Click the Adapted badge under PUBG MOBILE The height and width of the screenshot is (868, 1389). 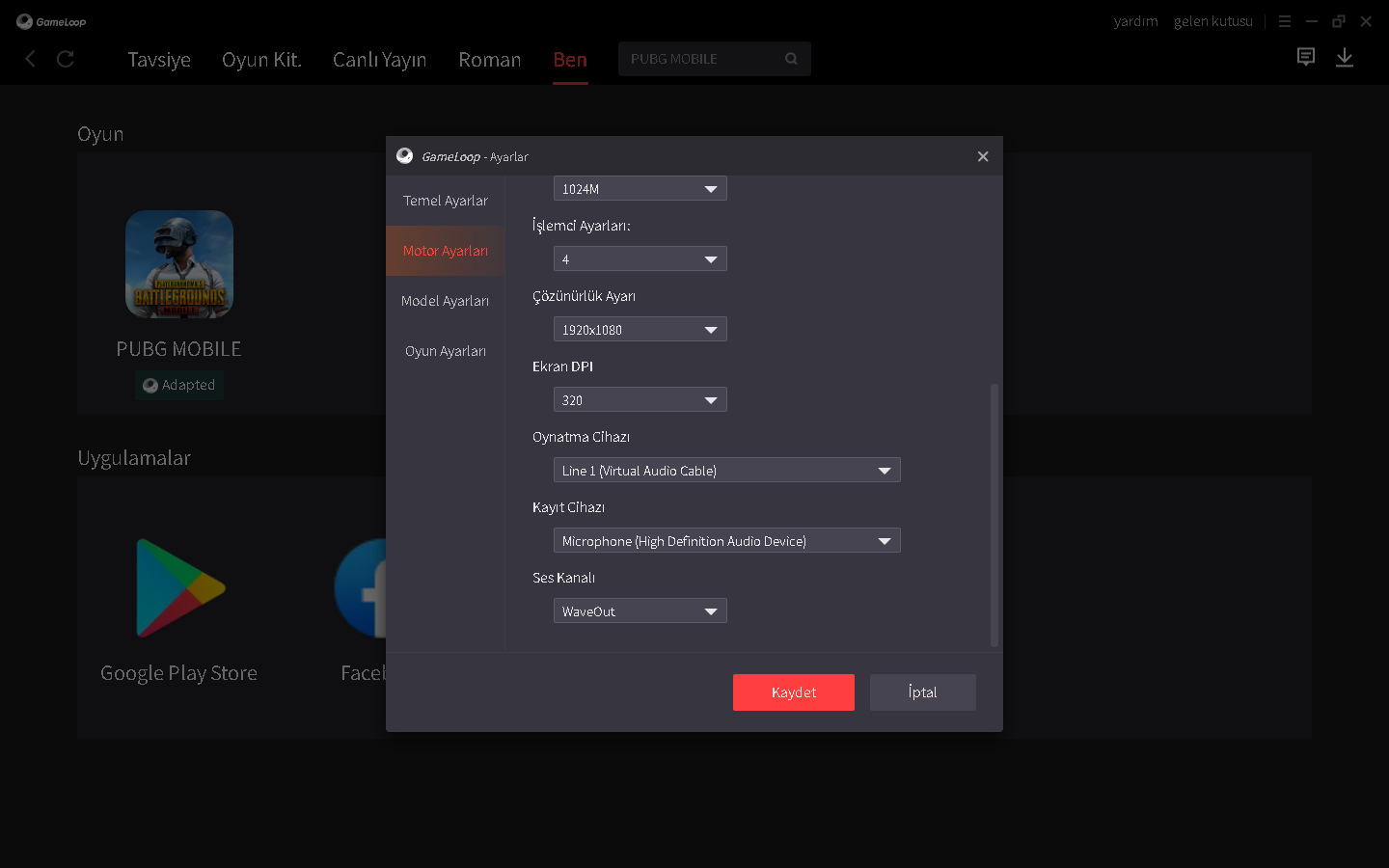[x=179, y=385]
